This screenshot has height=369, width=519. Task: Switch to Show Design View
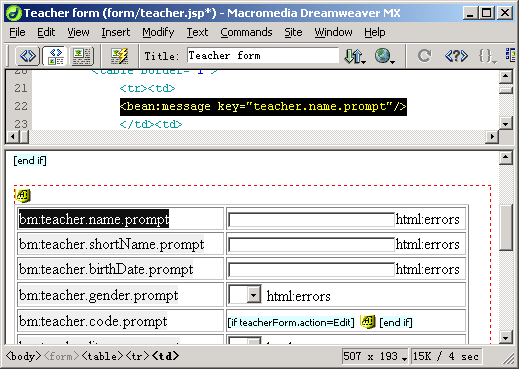(x=82, y=55)
